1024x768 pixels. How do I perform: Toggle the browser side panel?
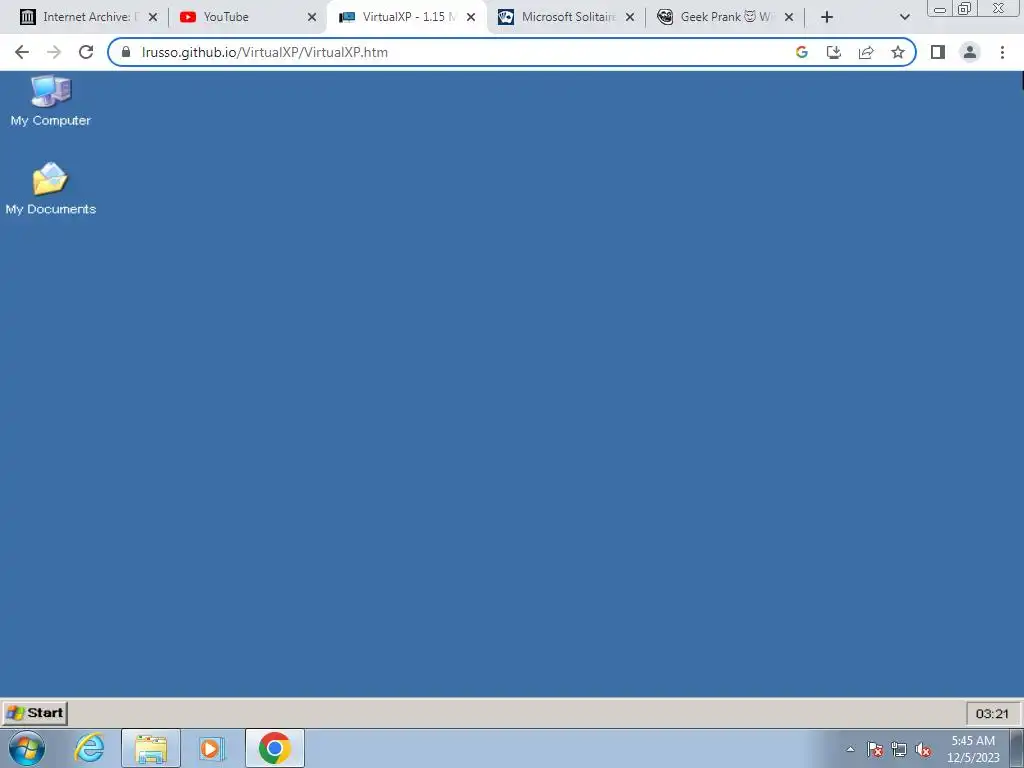click(x=938, y=52)
